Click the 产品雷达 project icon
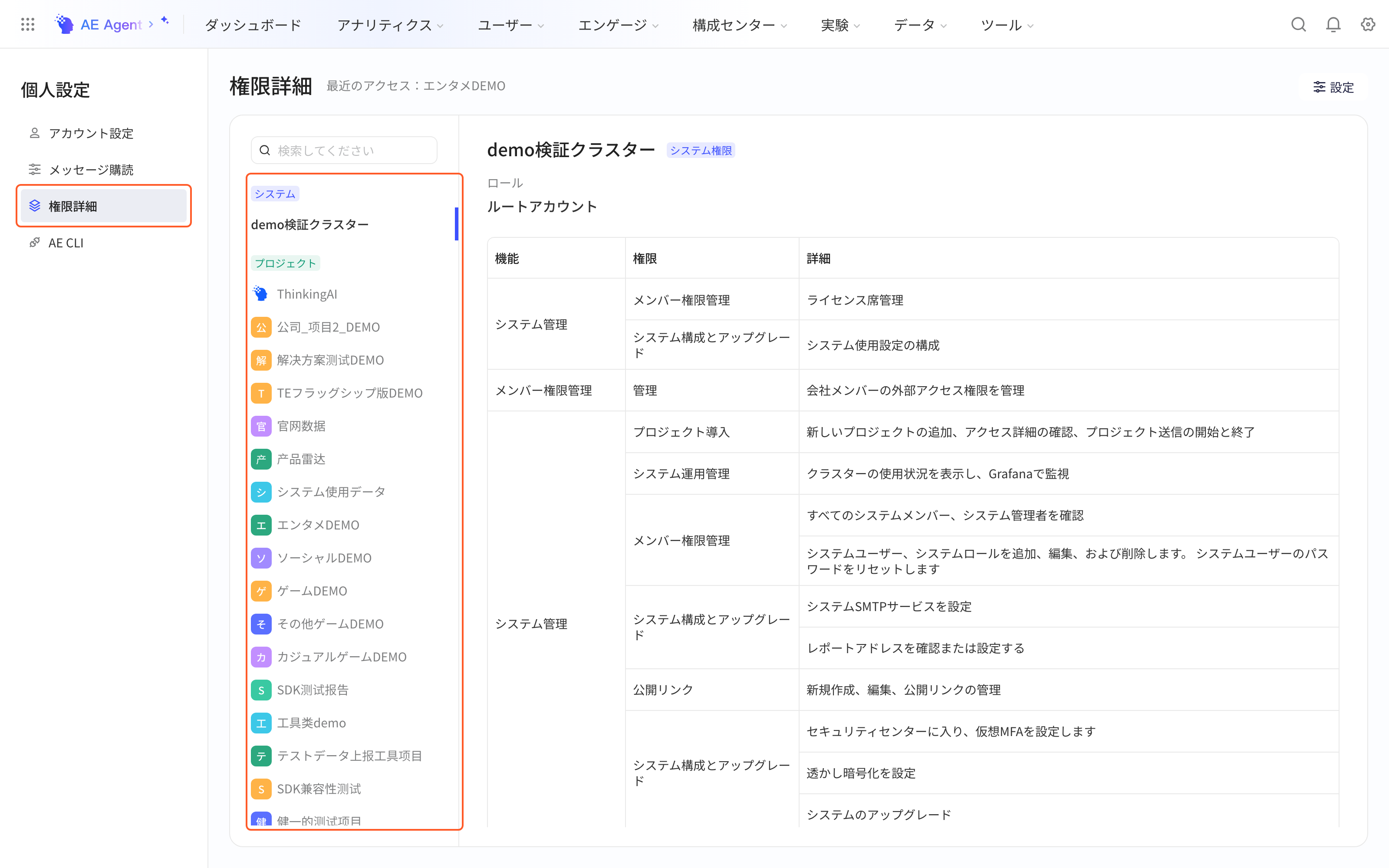Screen dimensions: 1389x868 point(260,459)
